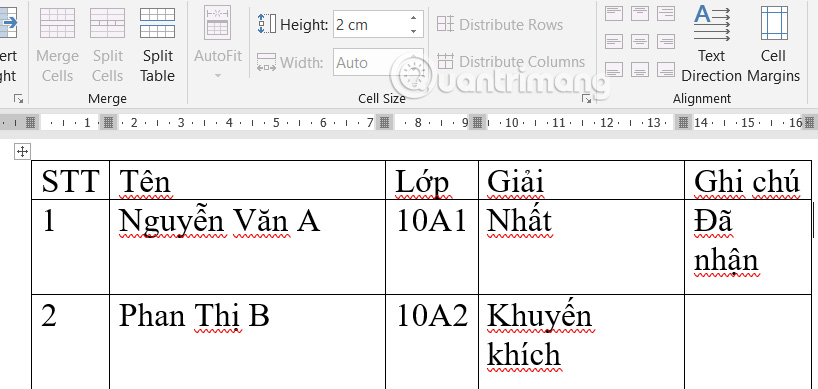The height and width of the screenshot is (389, 818).
Task: Align cell text center left
Action: [x=614, y=41]
